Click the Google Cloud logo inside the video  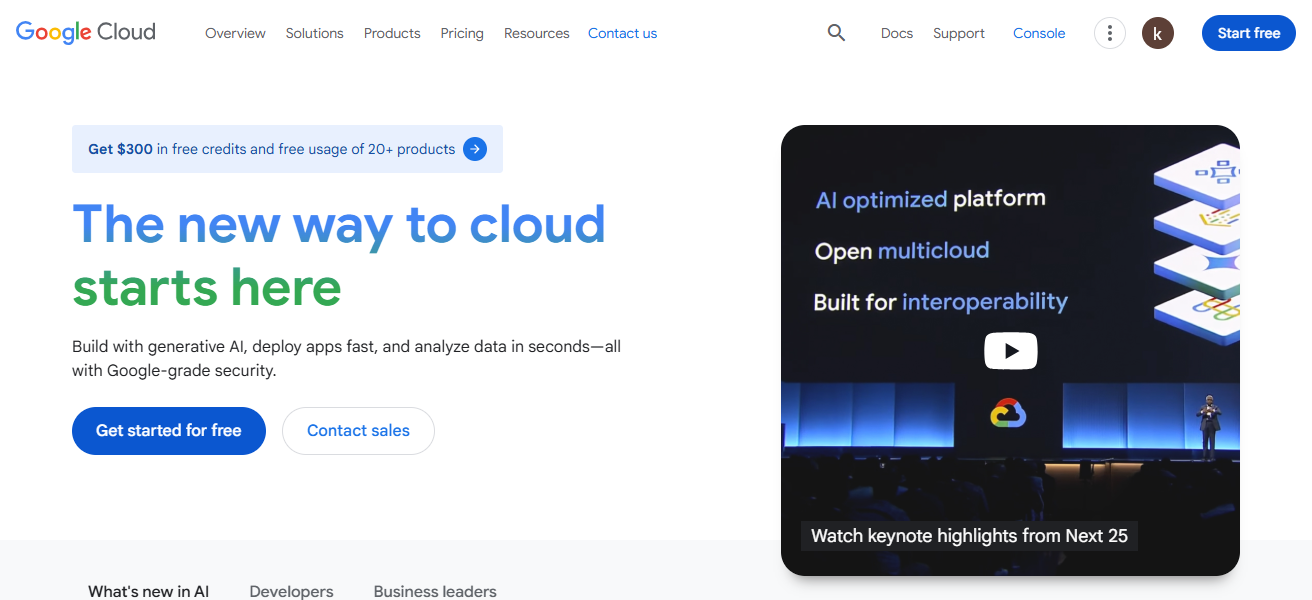point(1010,412)
